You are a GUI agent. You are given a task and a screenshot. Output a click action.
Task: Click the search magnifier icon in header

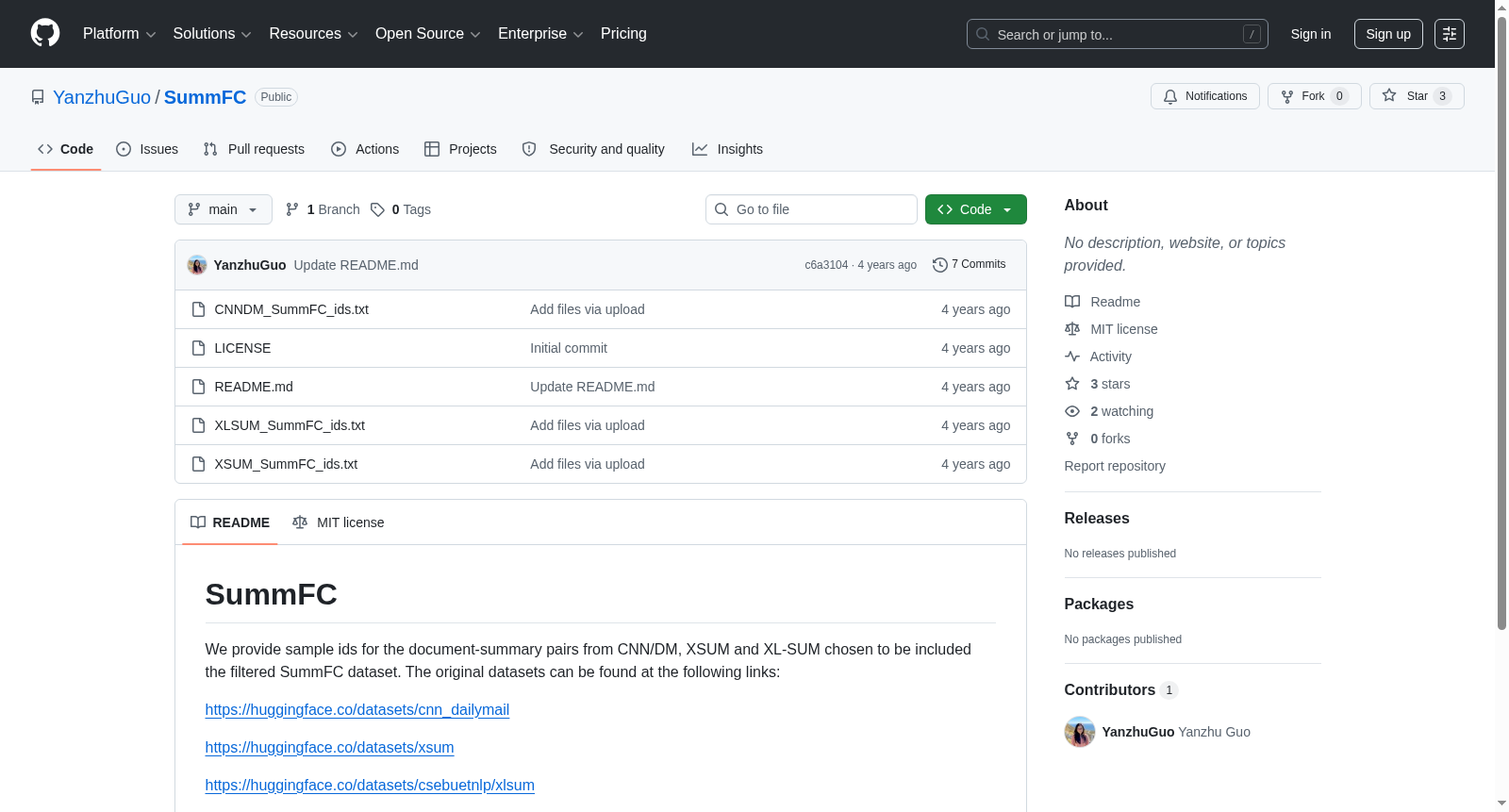tap(983, 34)
